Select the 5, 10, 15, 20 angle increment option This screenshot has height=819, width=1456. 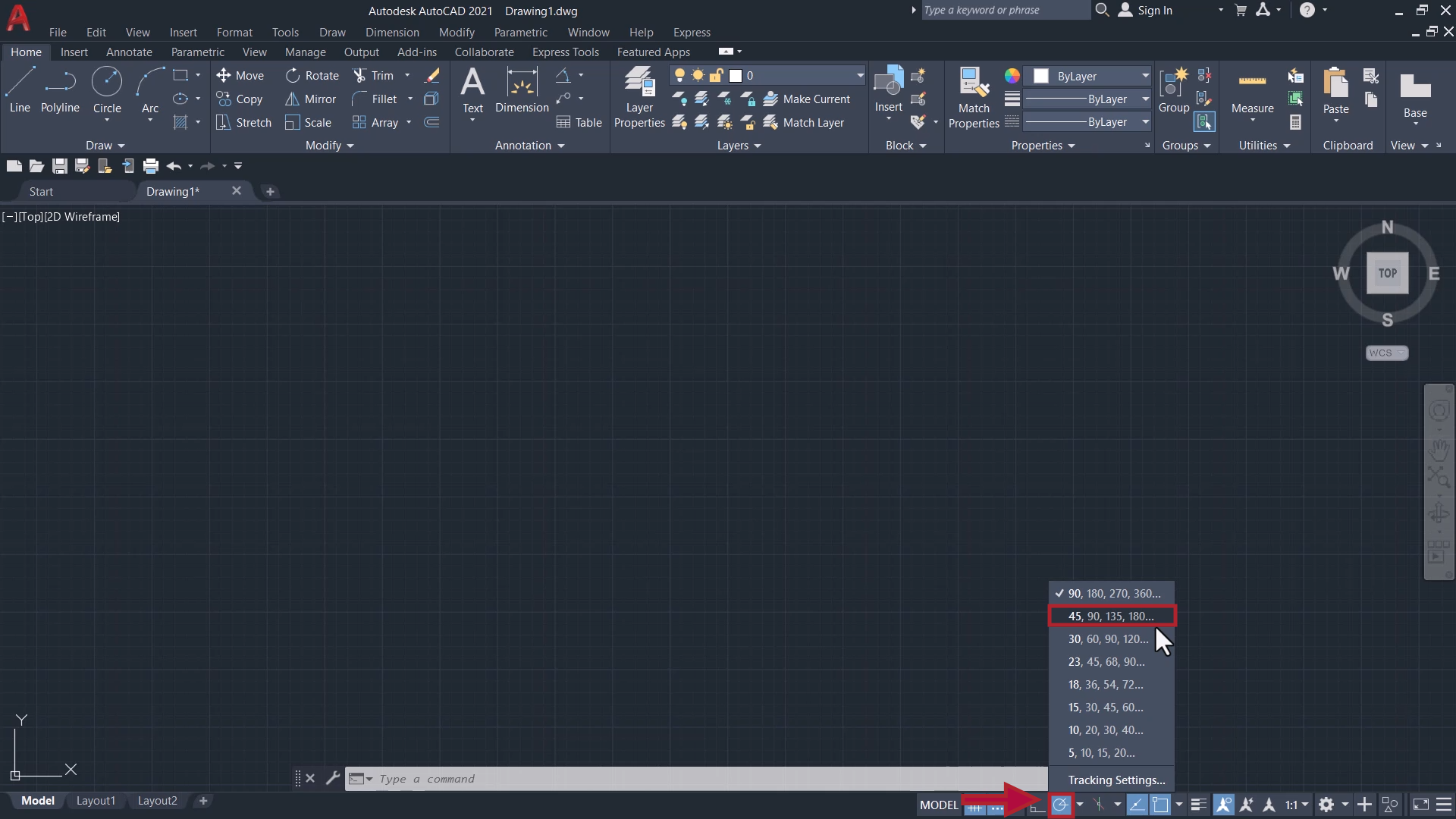(x=1100, y=752)
